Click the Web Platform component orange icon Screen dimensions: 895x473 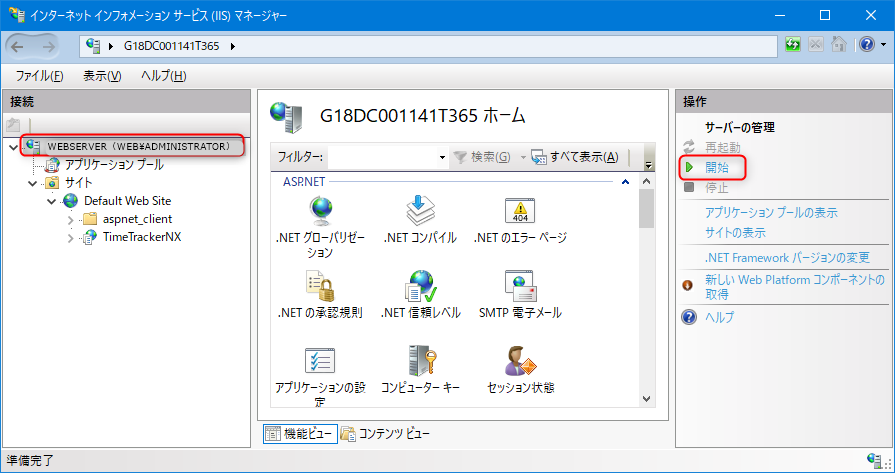[x=688, y=284]
